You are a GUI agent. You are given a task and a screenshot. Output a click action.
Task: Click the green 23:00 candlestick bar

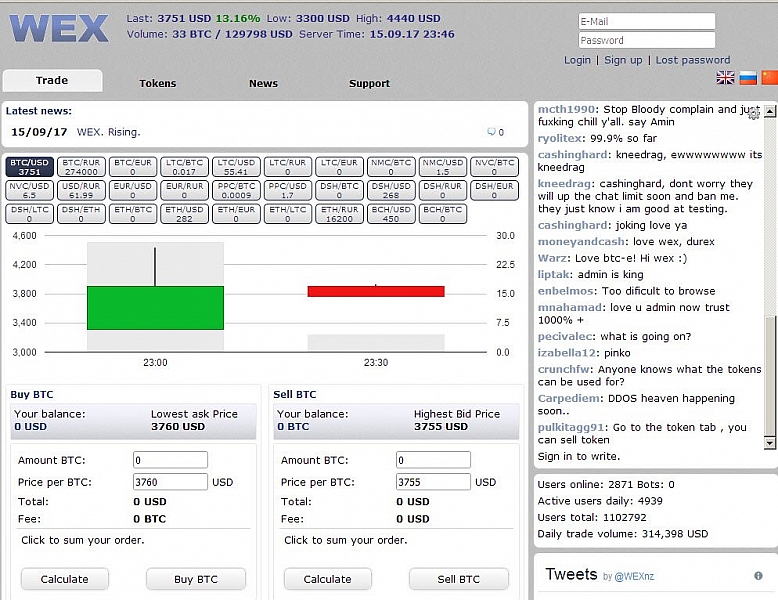(155, 308)
